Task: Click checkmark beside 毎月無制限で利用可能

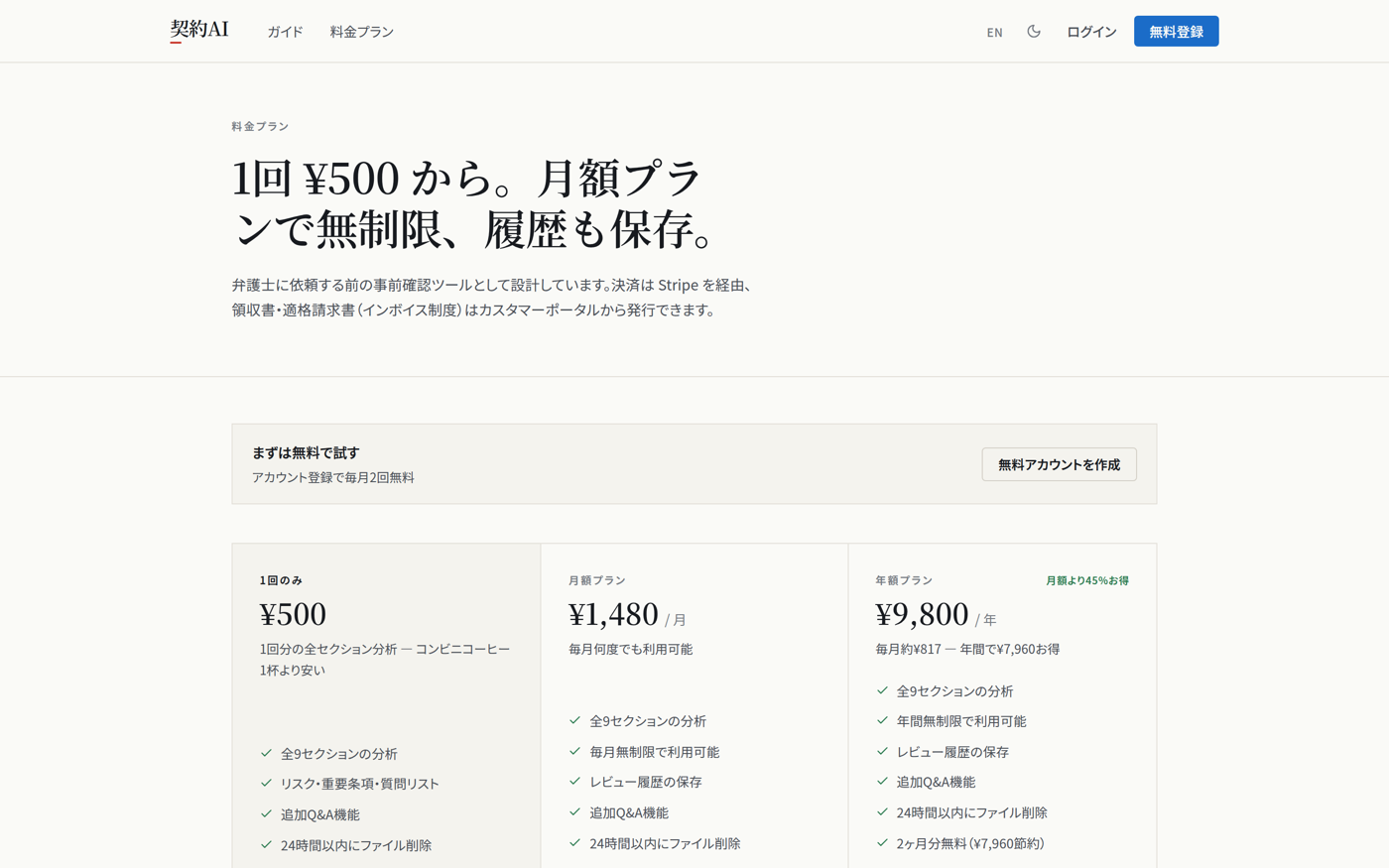Action: tap(574, 752)
